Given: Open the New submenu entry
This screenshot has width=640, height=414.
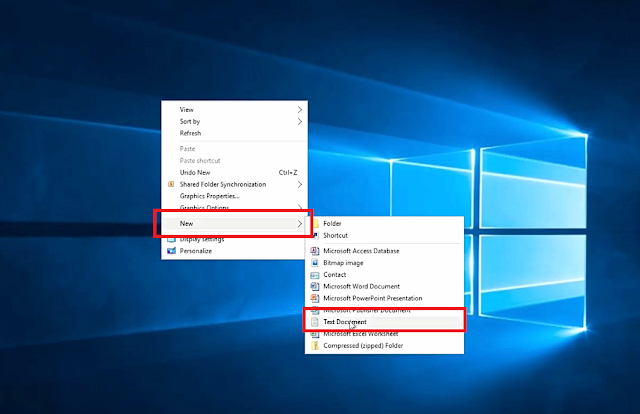Looking at the screenshot, I should [x=234, y=223].
